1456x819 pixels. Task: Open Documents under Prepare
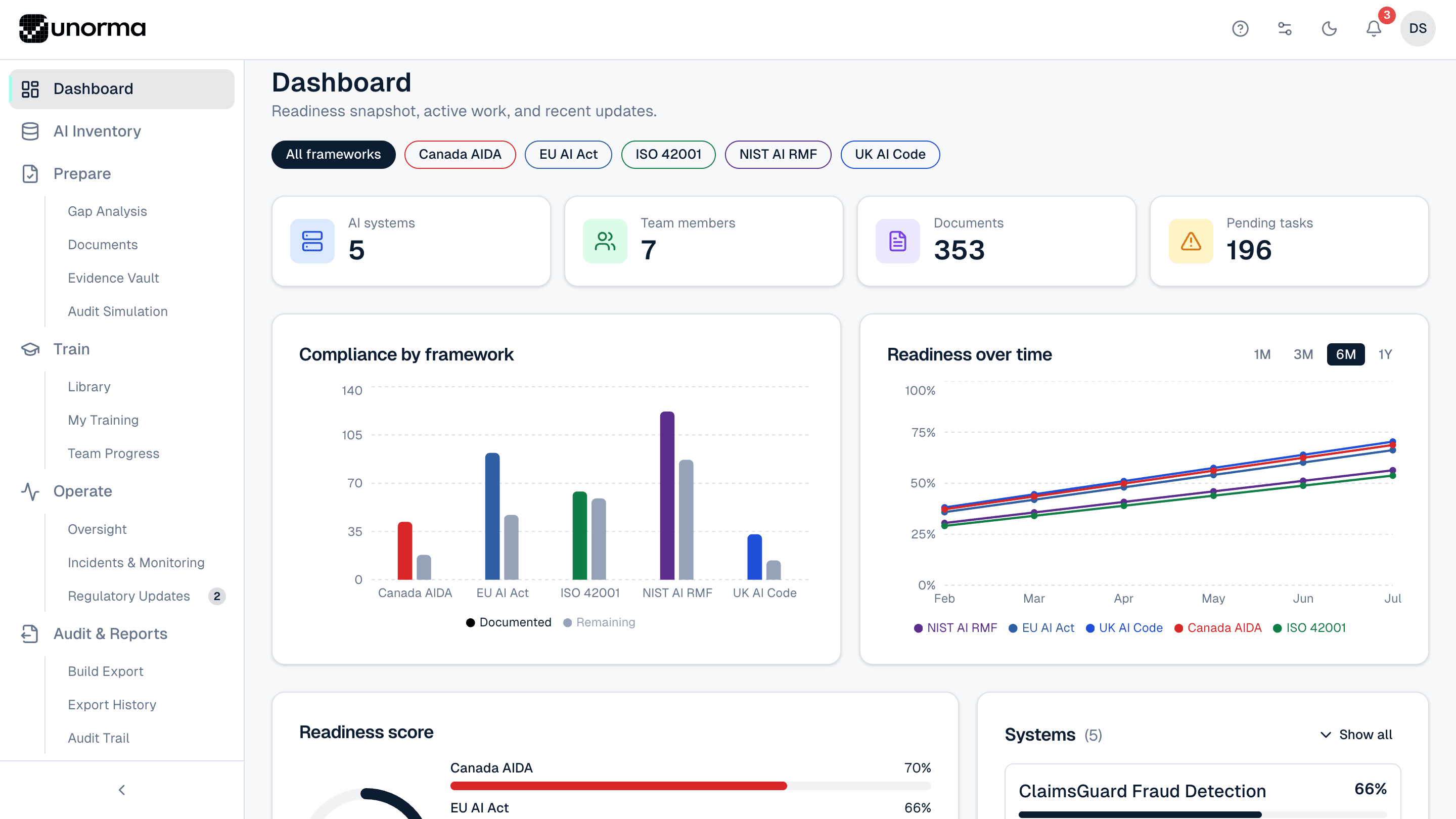pyautogui.click(x=103, y=244)
